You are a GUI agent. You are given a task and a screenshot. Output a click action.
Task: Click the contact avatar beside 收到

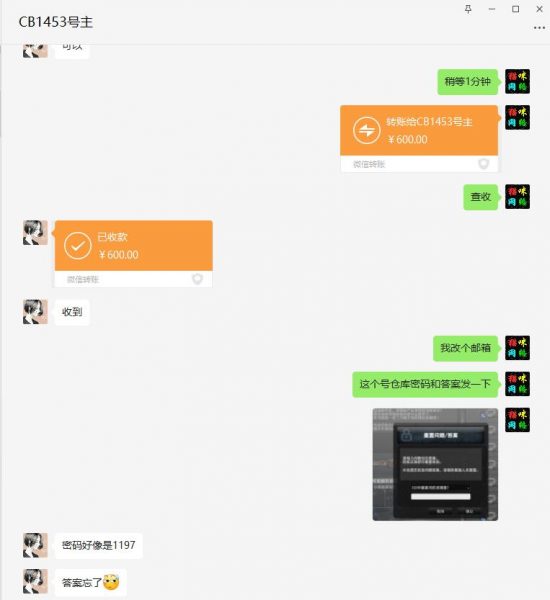pos(35,312)
